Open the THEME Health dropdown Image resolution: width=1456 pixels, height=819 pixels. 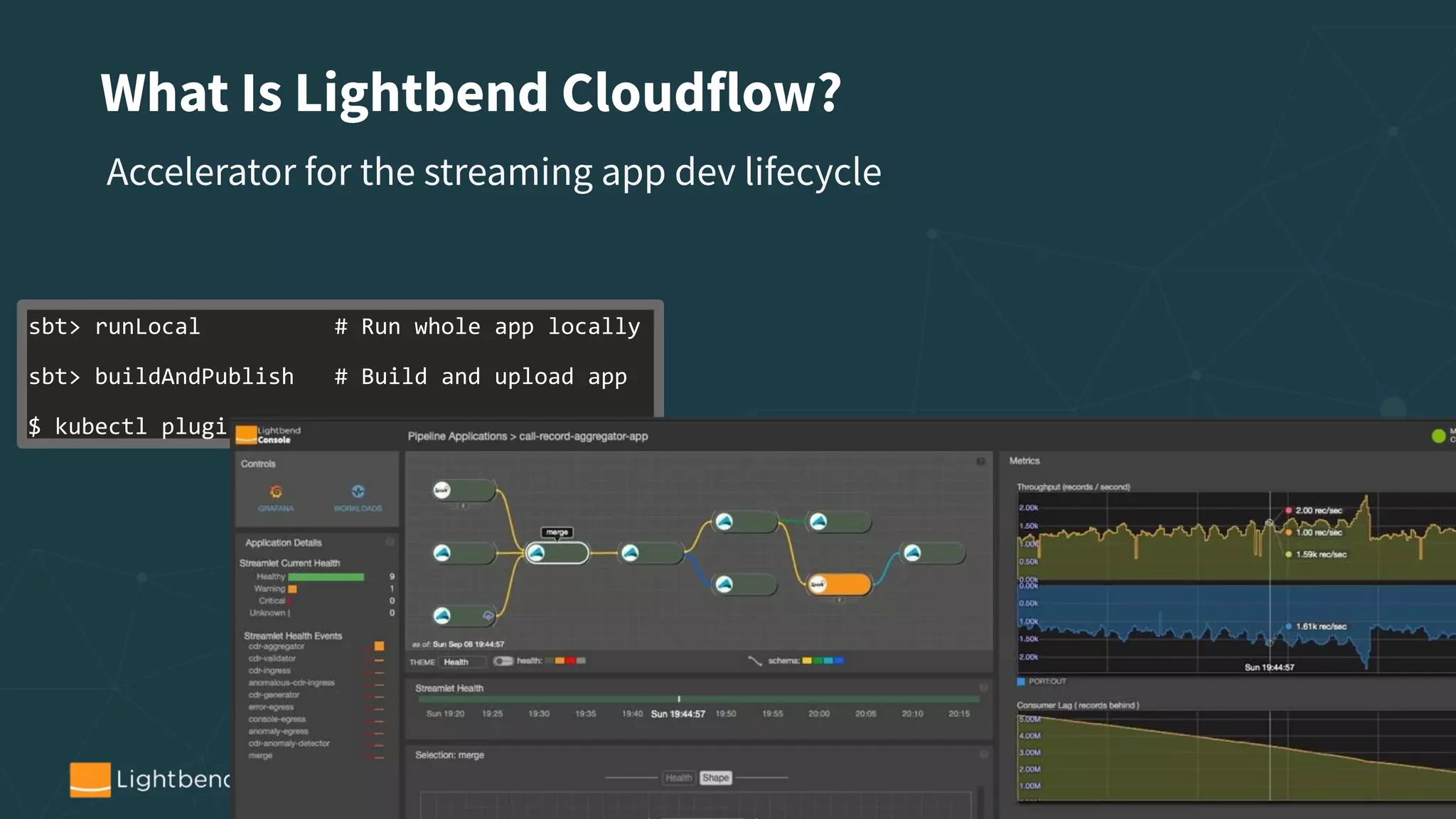click(x=463, y=662)
